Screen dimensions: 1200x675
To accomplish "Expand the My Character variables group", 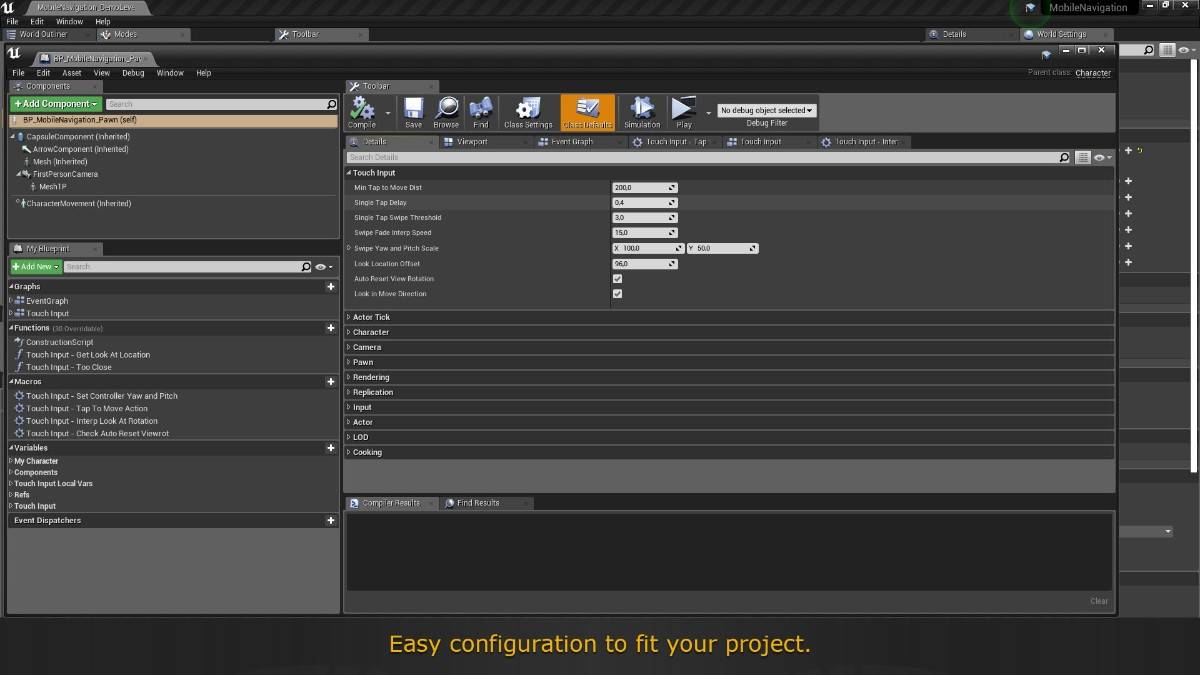I will (11, 461).
